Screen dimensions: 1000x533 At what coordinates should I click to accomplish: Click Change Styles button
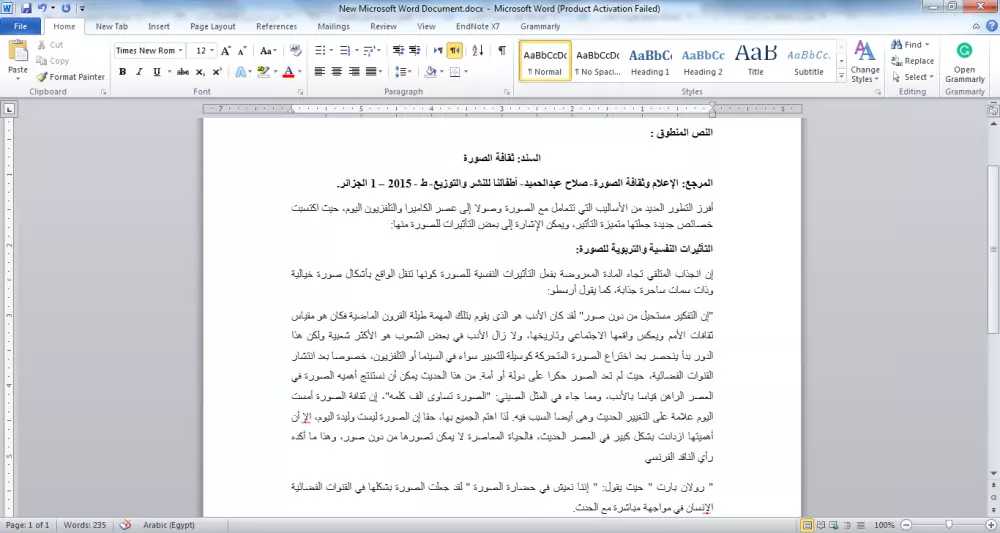click(865, 62)
